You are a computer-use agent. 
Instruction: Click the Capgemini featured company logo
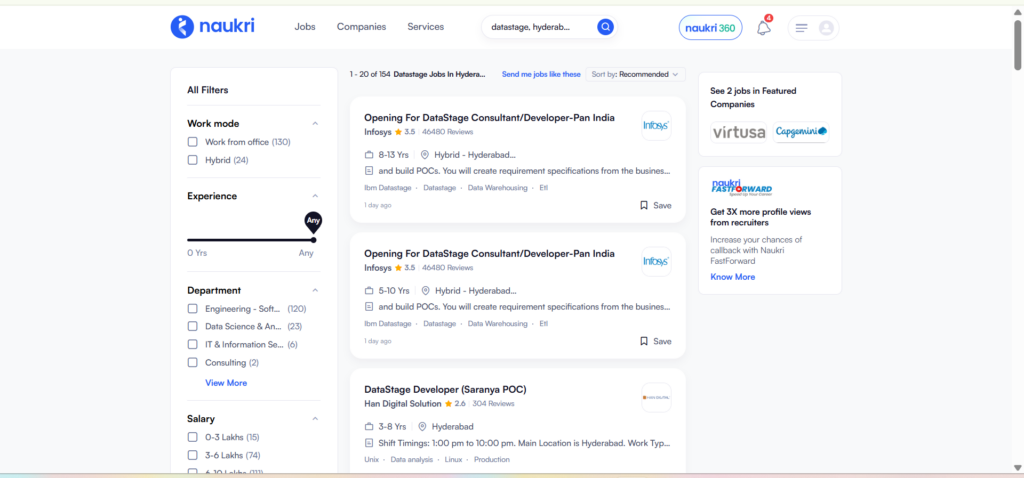coord(801,132)
